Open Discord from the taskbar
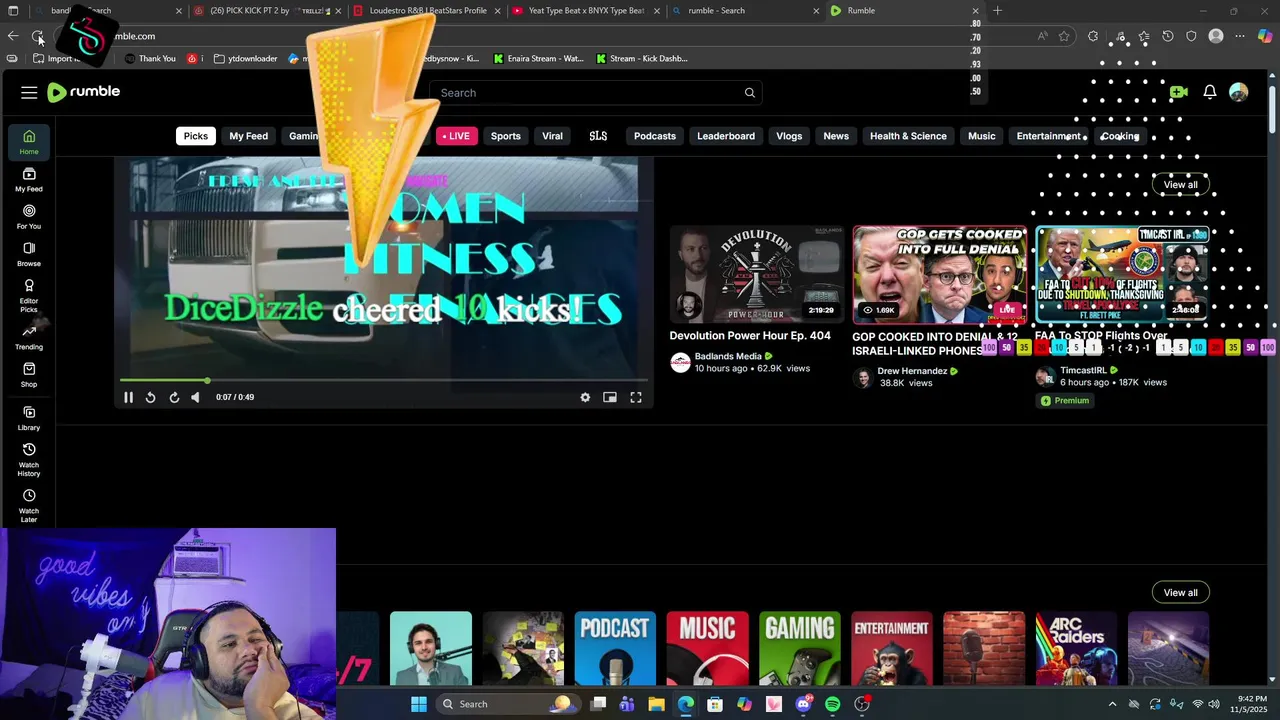 tap(803, 704)
